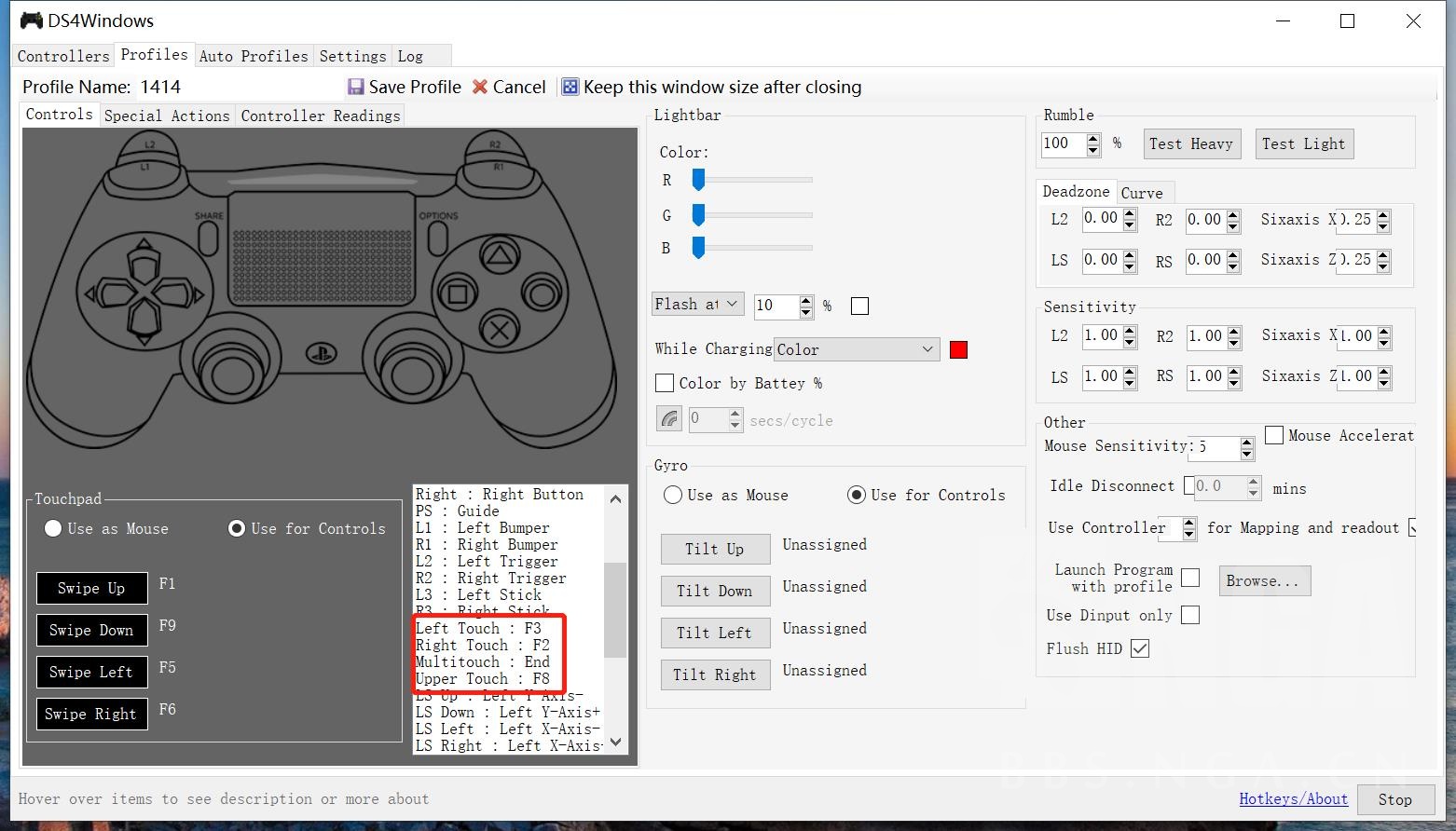1456x831 pixels.
Task: Click the OPTIONS button on controller image
Action: 437,238
